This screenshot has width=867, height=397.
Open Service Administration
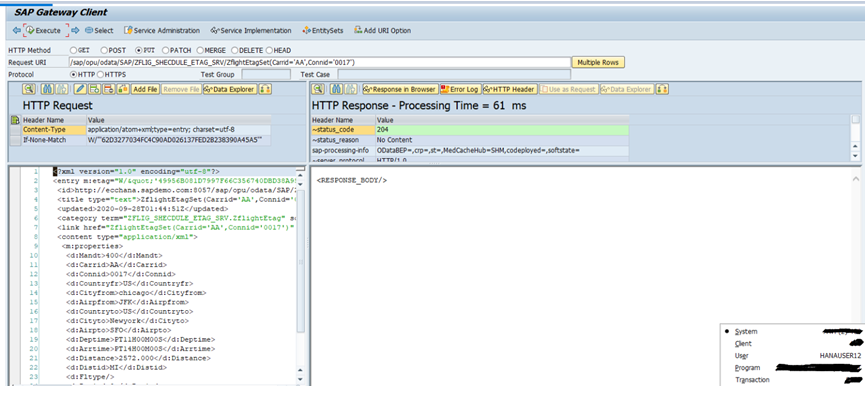click(162, 30)
